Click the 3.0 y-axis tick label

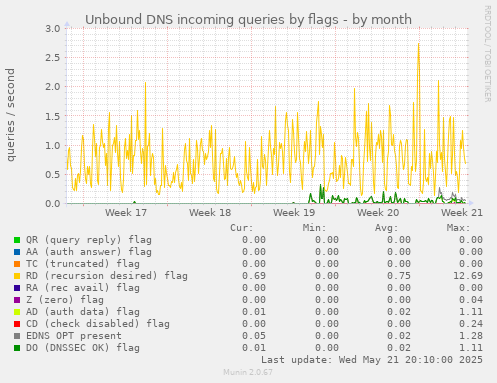pyautogui.click(x=53, y=29)
